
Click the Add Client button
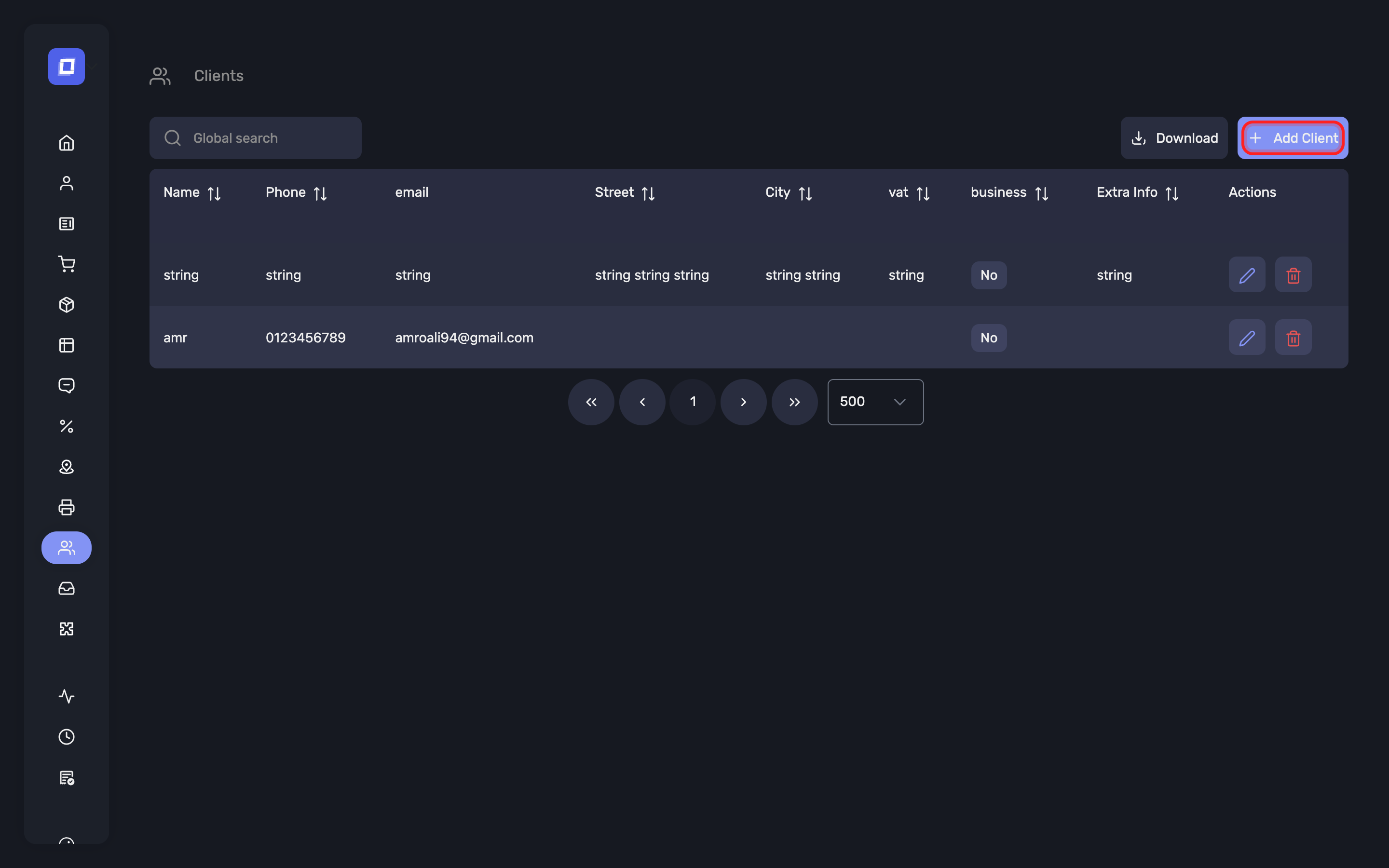[1293, 138]
